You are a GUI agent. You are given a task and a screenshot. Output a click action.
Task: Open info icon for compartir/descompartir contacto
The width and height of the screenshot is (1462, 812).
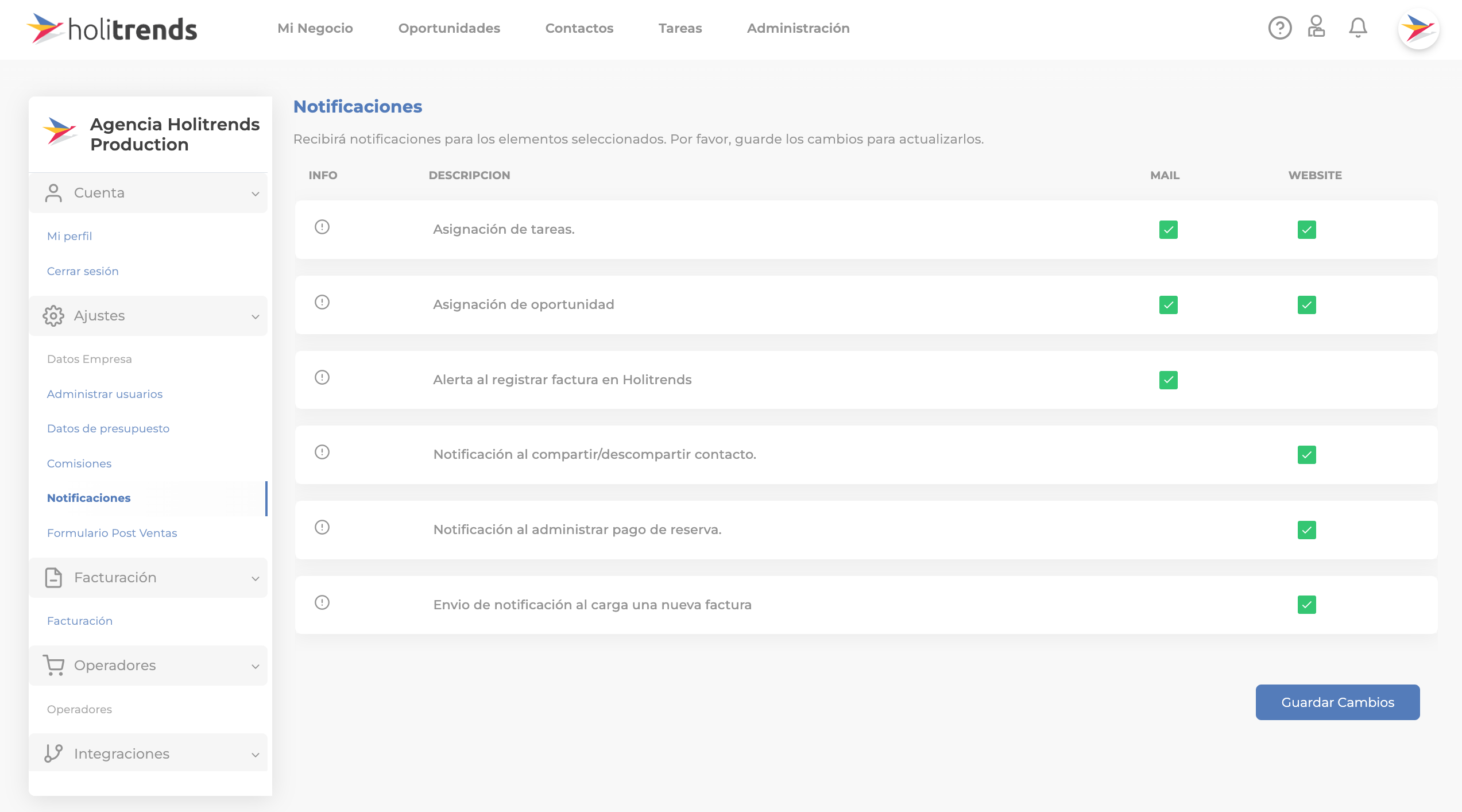pyautogui.click(x=322, y=452)
